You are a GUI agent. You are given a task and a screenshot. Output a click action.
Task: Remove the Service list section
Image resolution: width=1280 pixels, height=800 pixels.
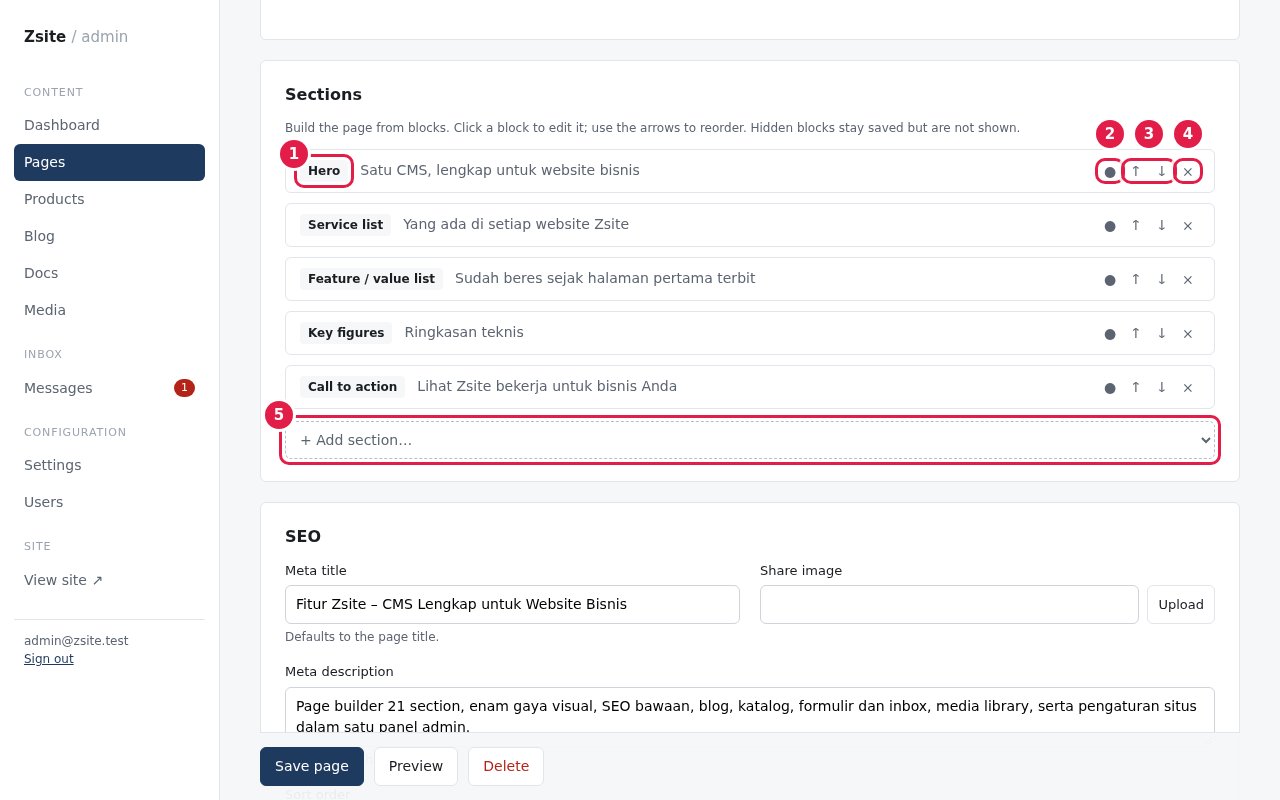(x=1188, y=225)
